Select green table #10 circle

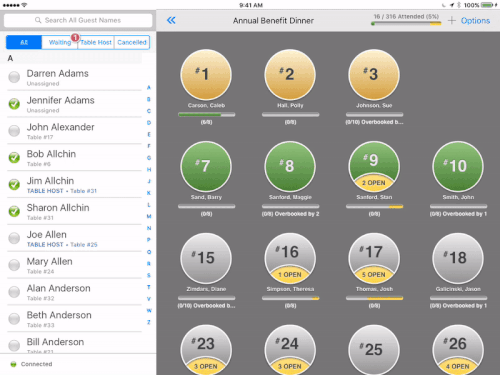pyautogui.click(x=458, y=166)
